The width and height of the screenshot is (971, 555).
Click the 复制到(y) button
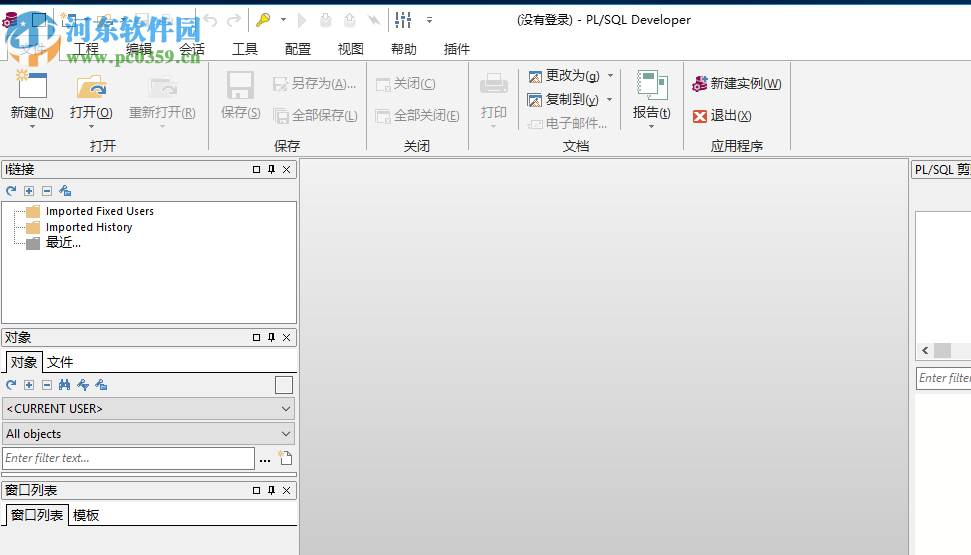[562, 100]
